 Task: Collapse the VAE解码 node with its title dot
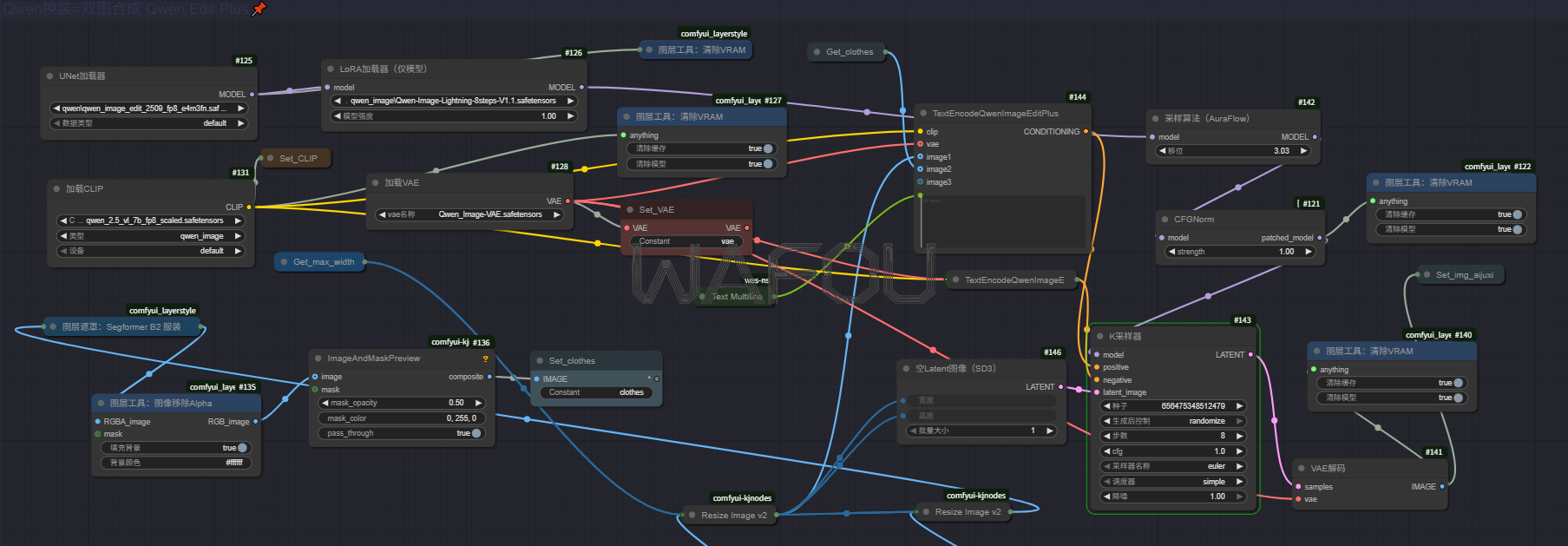[1301, 468]
